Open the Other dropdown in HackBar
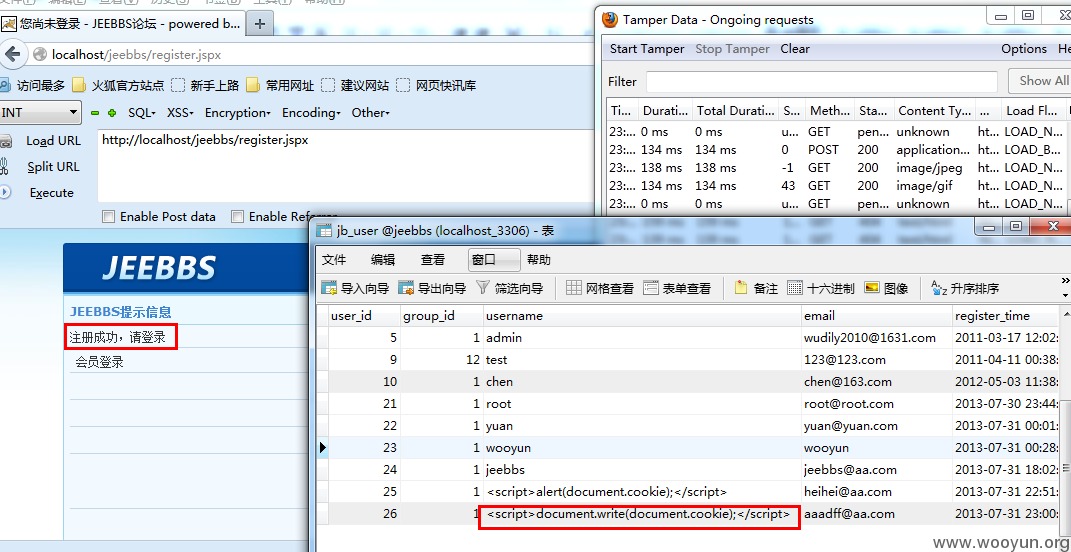This screenshot has height=552, width=1071. click(370, 113)
